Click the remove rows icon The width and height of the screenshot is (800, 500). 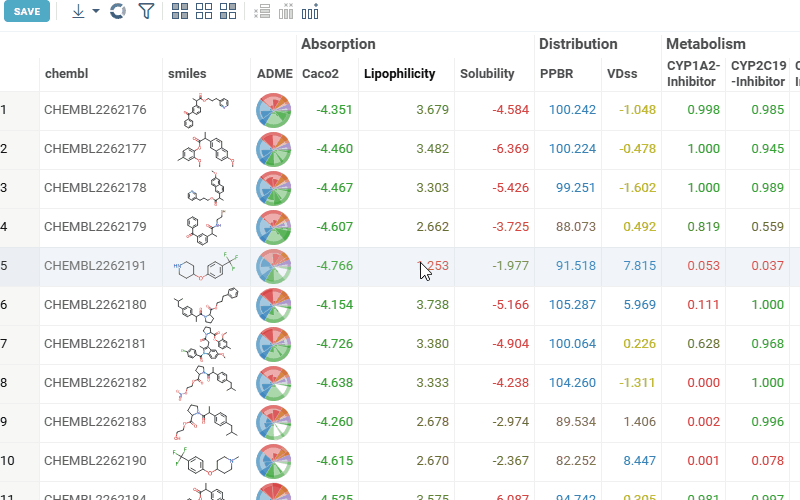coord(262,12)
